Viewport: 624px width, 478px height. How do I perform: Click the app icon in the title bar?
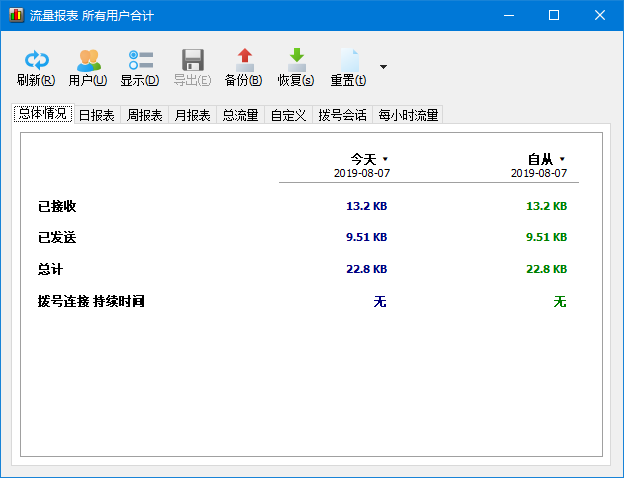pyautogui.click(x=16, y=15)
